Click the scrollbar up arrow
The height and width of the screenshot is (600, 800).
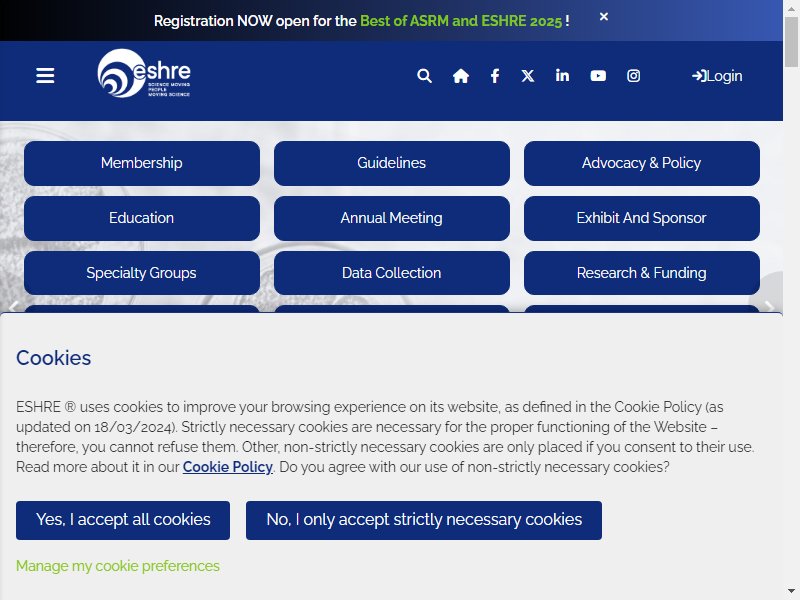pos(791,8)
